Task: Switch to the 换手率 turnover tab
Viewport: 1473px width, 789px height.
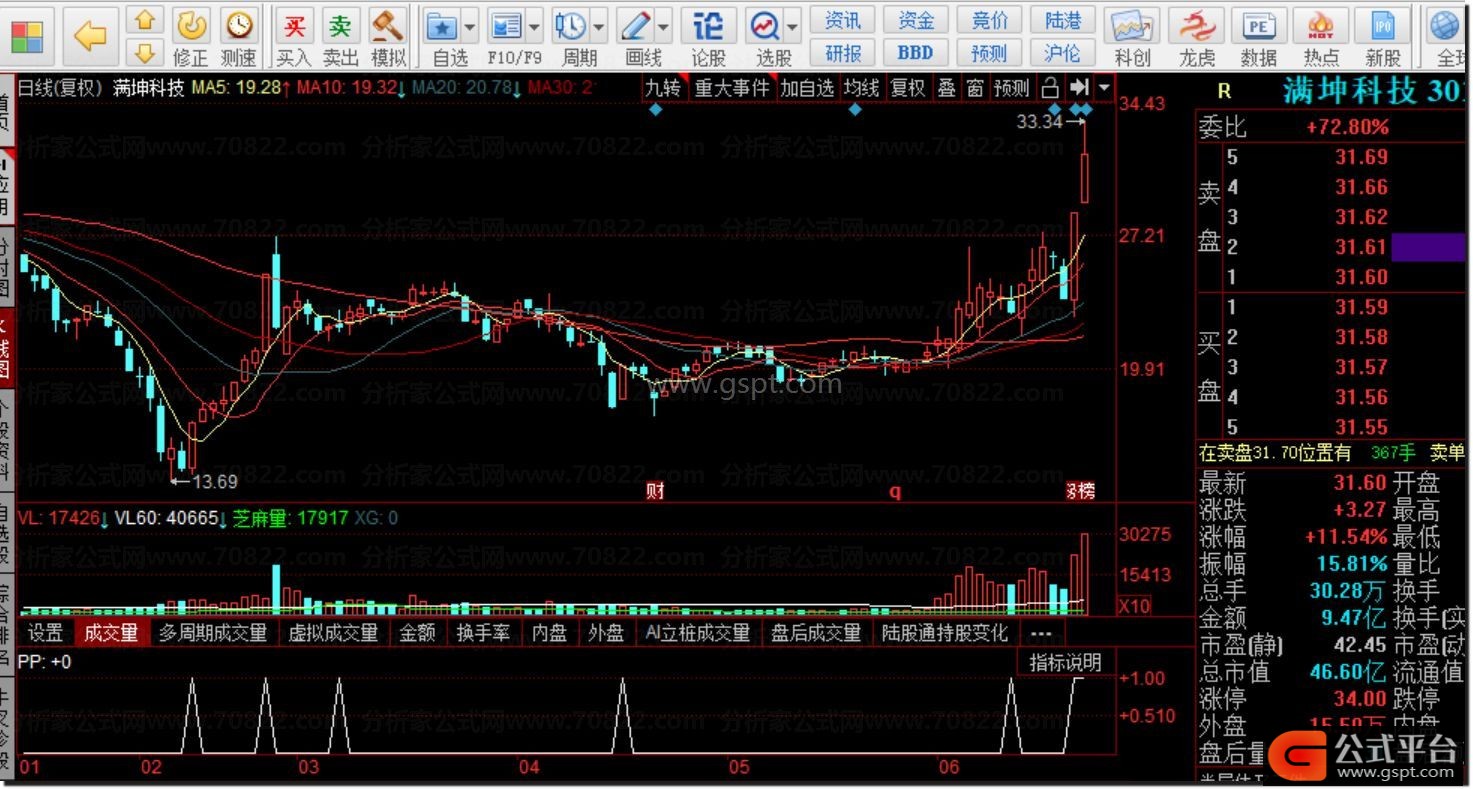Action: [x=483, y=633]
